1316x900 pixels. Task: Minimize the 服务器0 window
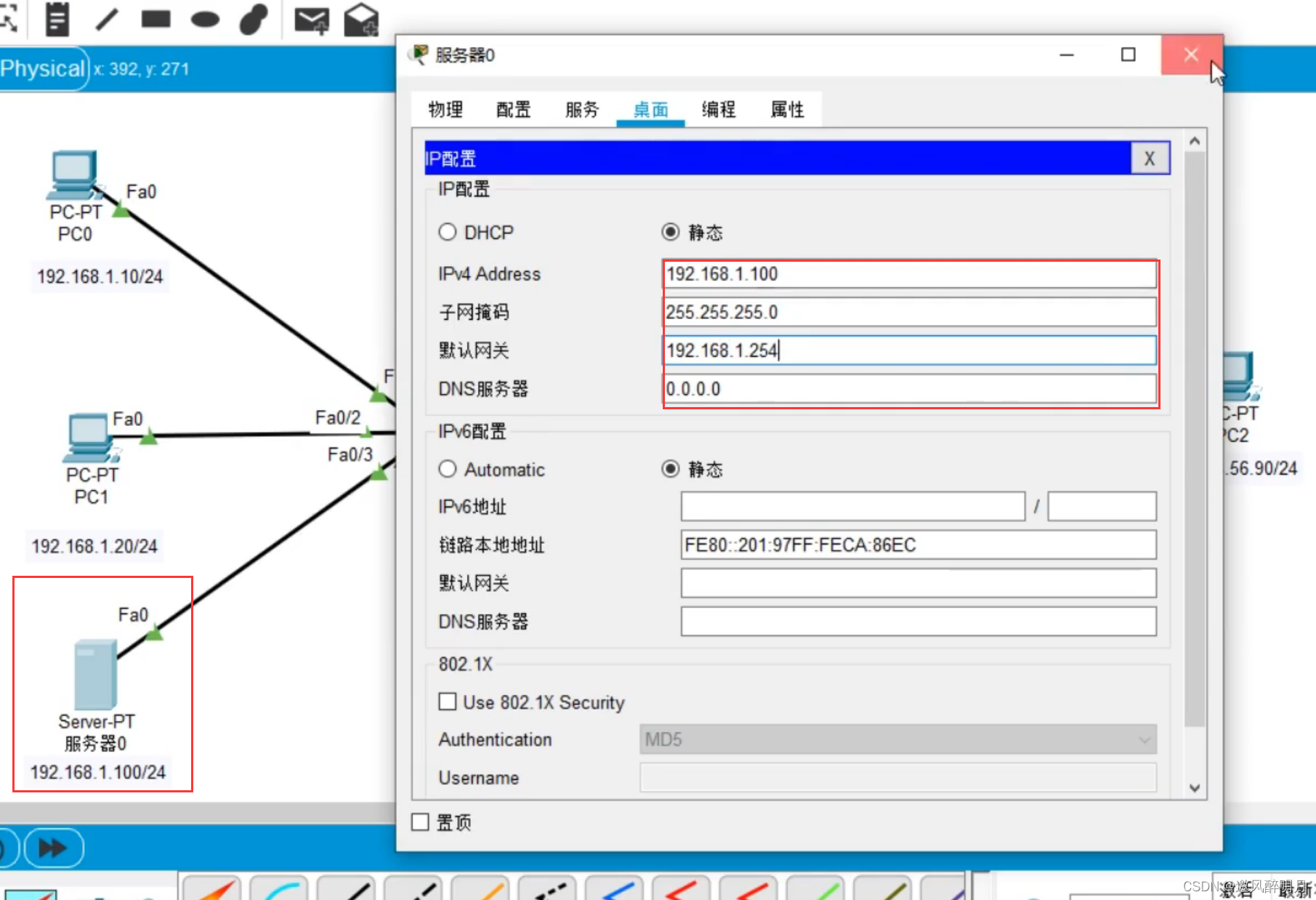1067,55
